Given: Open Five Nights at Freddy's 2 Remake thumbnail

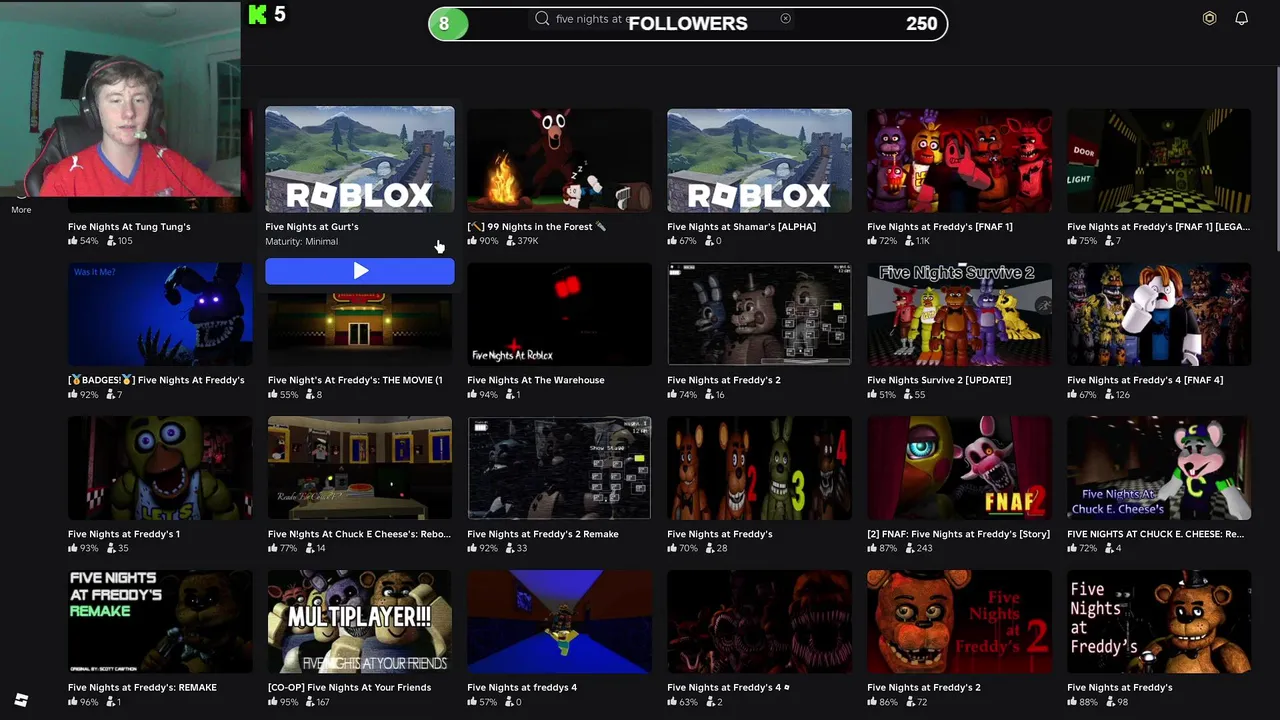Looking at the screenshot, I should [559, 468].
